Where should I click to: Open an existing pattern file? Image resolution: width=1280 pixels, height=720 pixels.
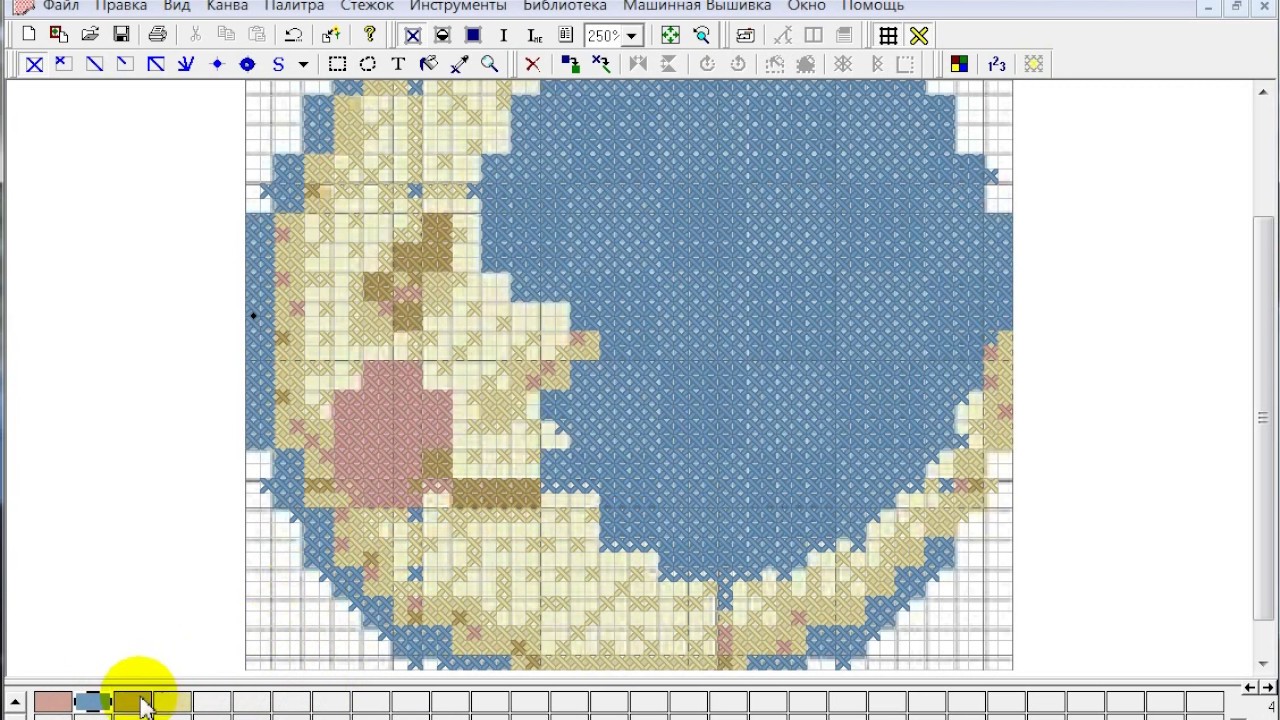click(x=90, y=35)
